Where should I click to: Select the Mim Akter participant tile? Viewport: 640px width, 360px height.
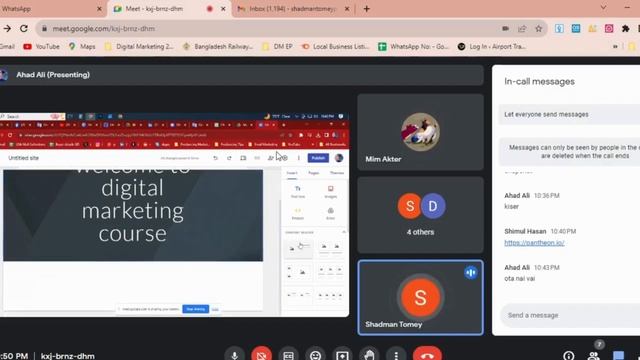point(420,132)
